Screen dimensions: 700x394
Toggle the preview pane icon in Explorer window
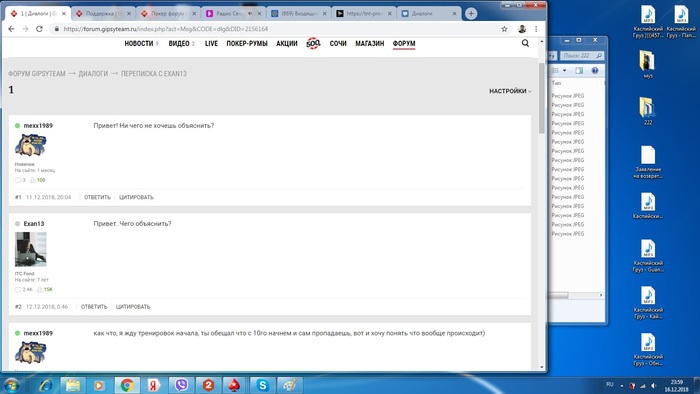[579, 71]
